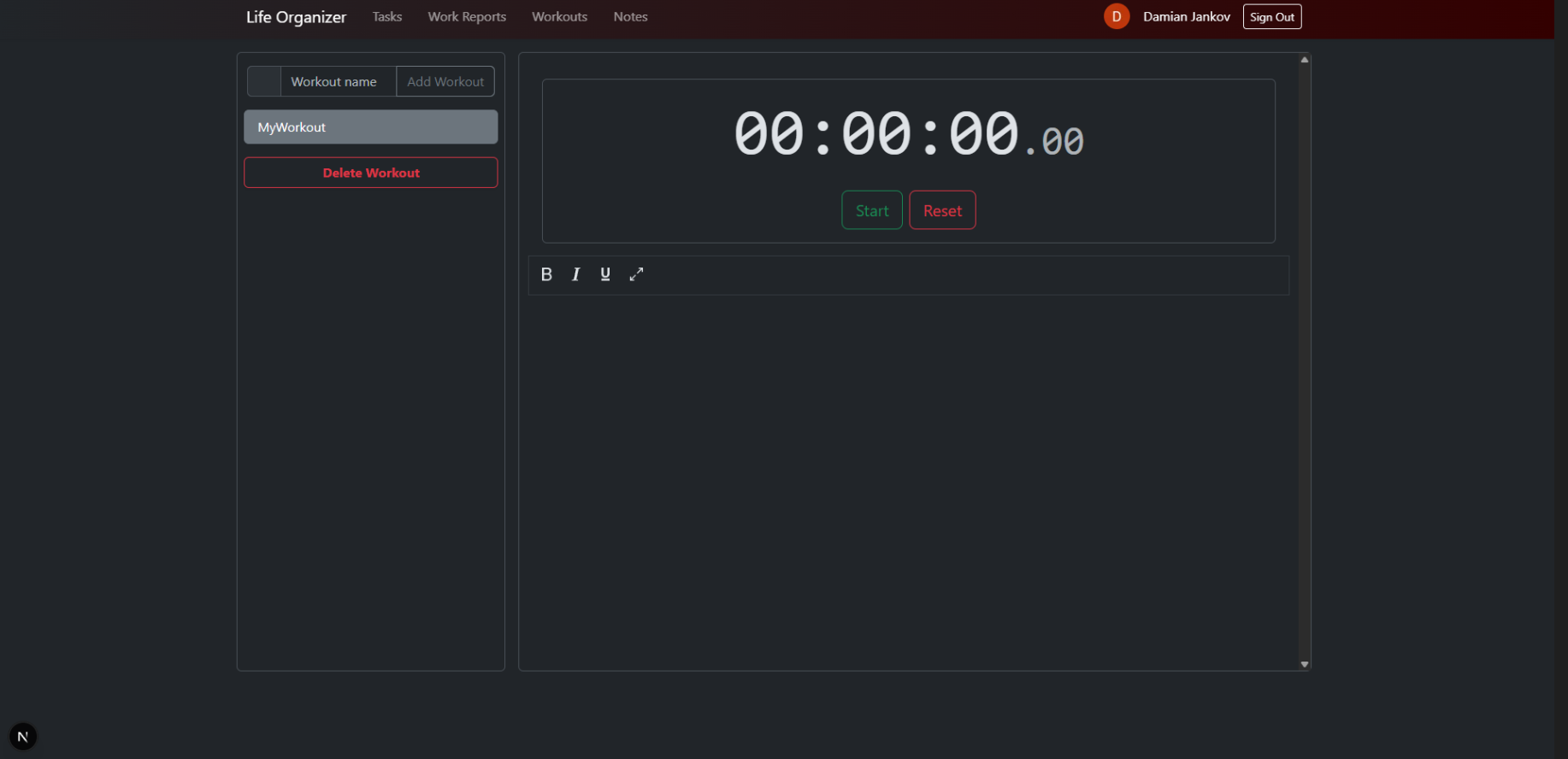
Task: Toggle bold formatting in the editor
Action: pos(546,274)
